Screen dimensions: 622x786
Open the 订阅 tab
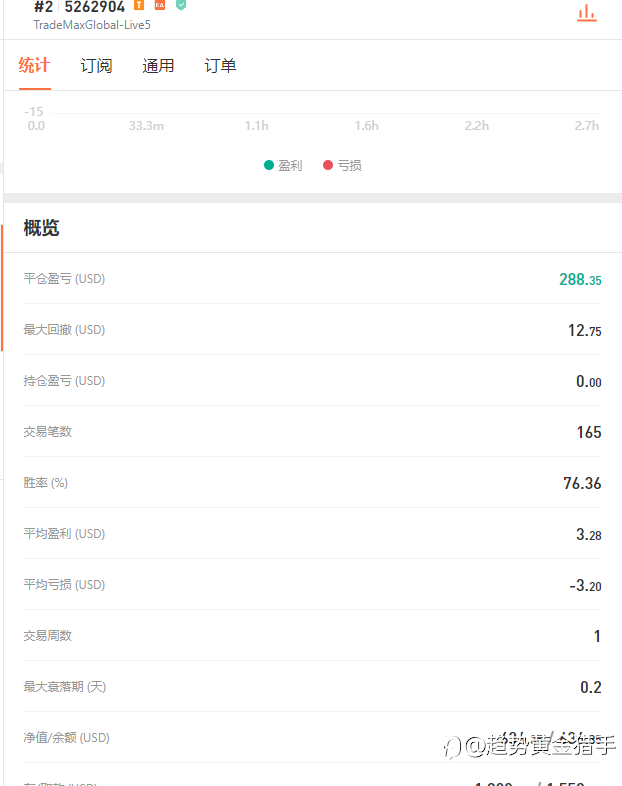tap(96, 66)
